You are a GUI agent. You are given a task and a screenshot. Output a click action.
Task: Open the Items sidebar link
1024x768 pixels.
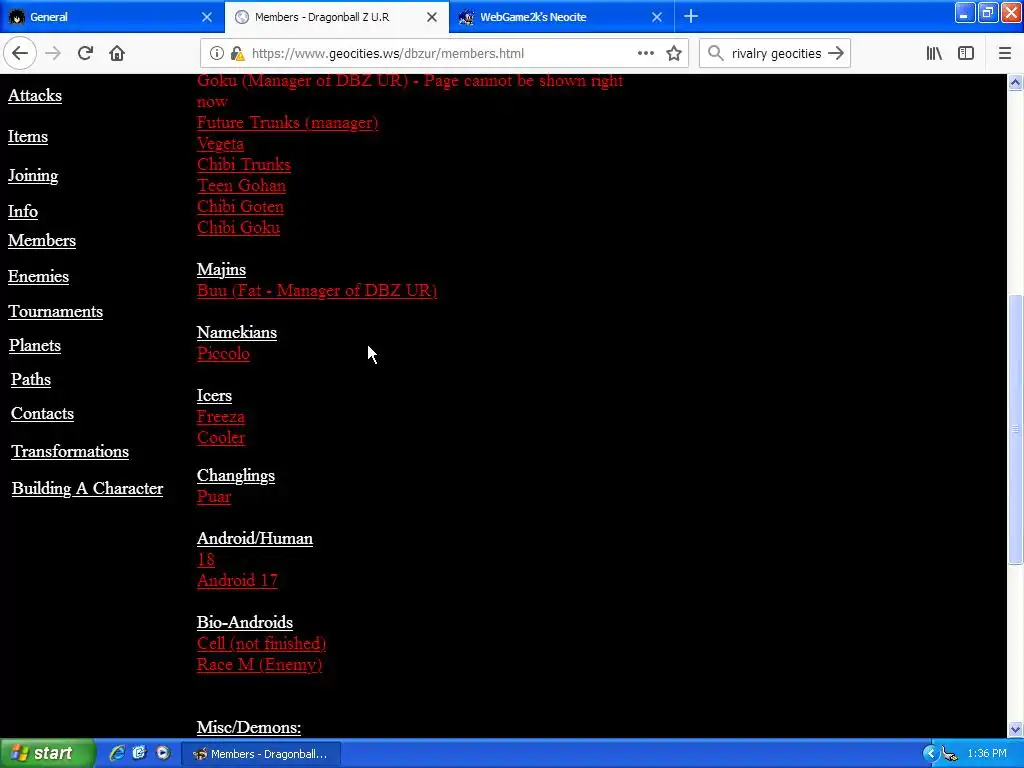[27, 136]
